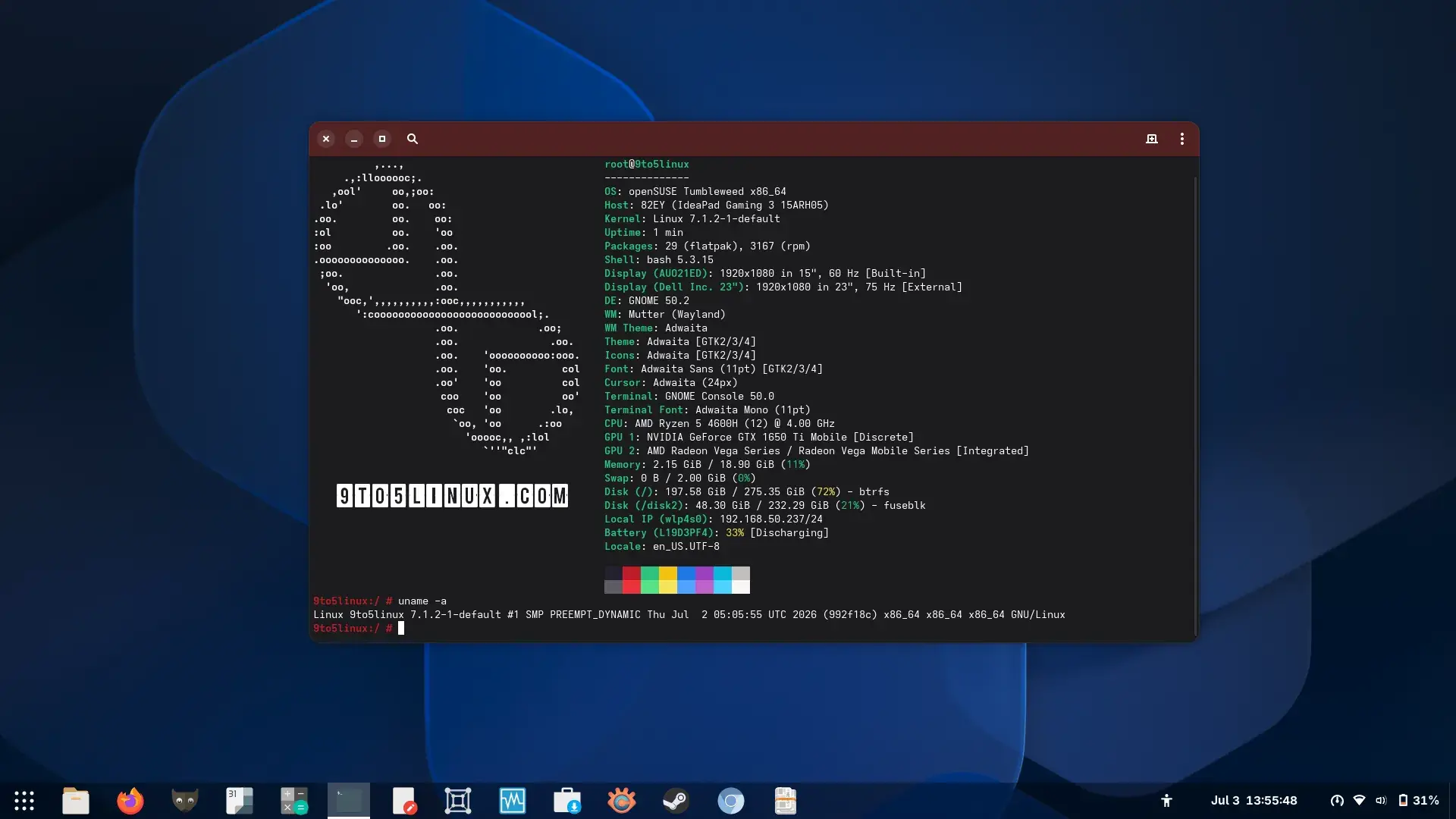
Task: Click the terminal's vertical scrollbar
Action: (x=1195, y=406)
